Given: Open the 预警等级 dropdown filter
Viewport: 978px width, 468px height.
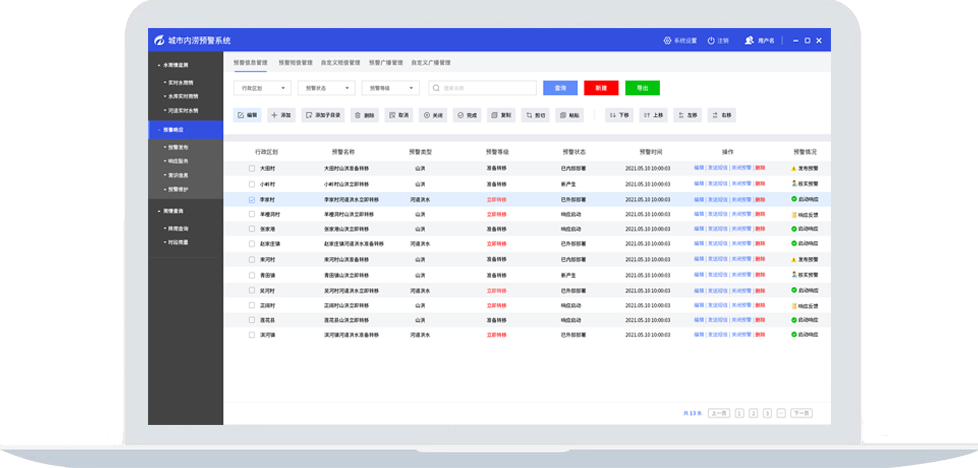Looking at the screenshot, I should (x=390, y=88).
